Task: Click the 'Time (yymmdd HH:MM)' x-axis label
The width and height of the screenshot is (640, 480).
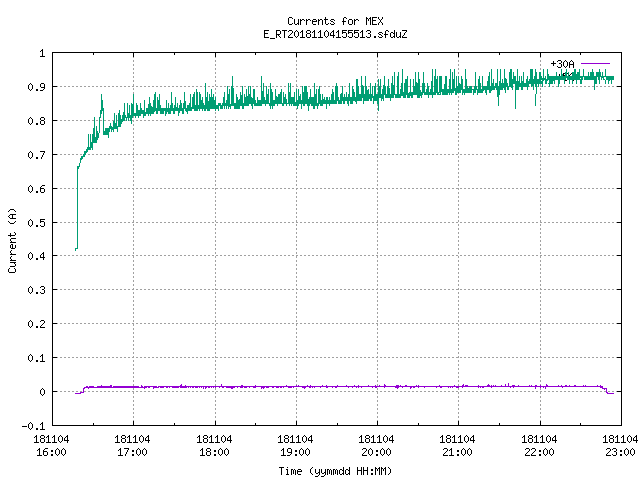Action: coord(335,471)
